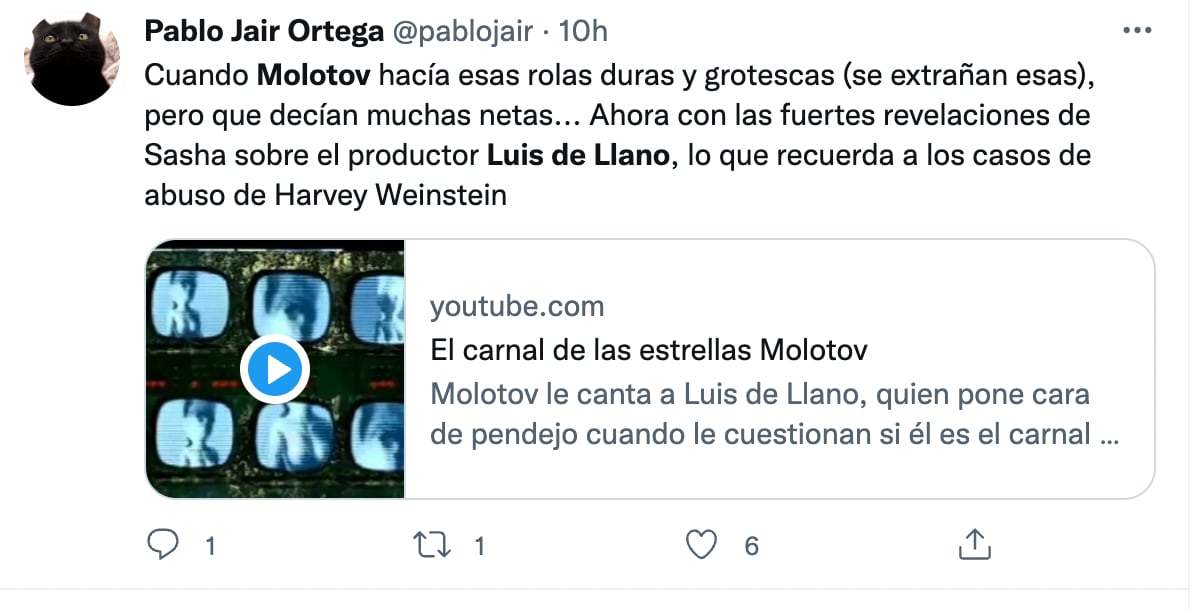Screen dimensions: 1198x610
Task: Click the bold Luis de Llano text
Action: tap(575, 156)
